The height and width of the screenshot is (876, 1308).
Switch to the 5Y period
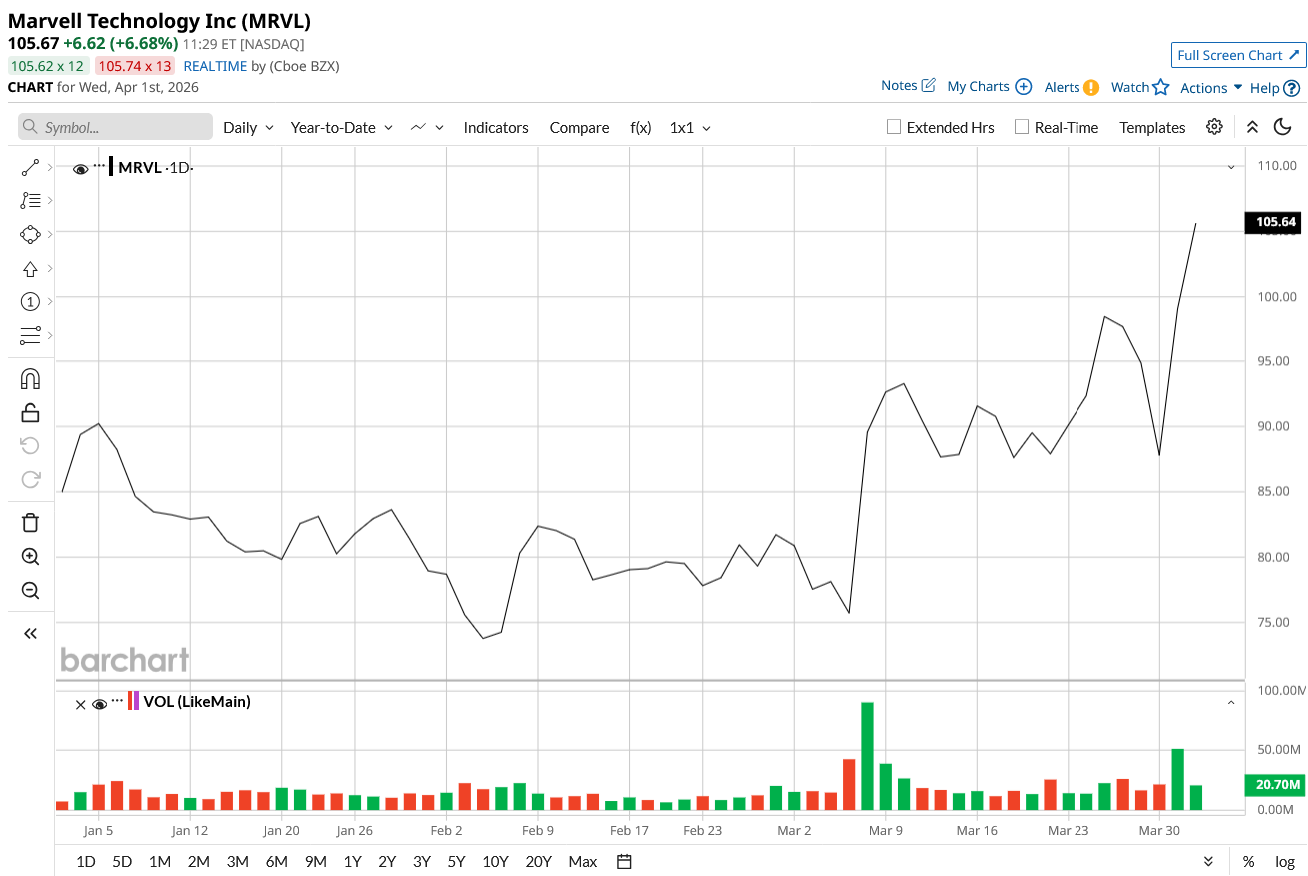click(x=456, y=861)
